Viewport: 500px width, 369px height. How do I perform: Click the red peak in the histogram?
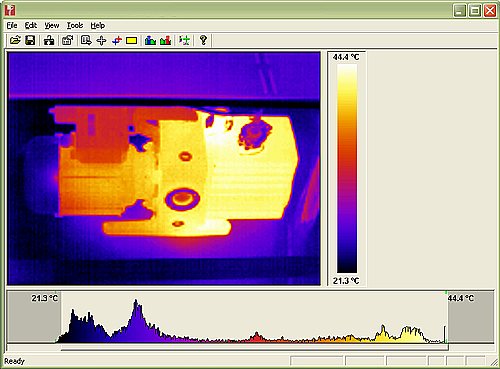(256, 337)
